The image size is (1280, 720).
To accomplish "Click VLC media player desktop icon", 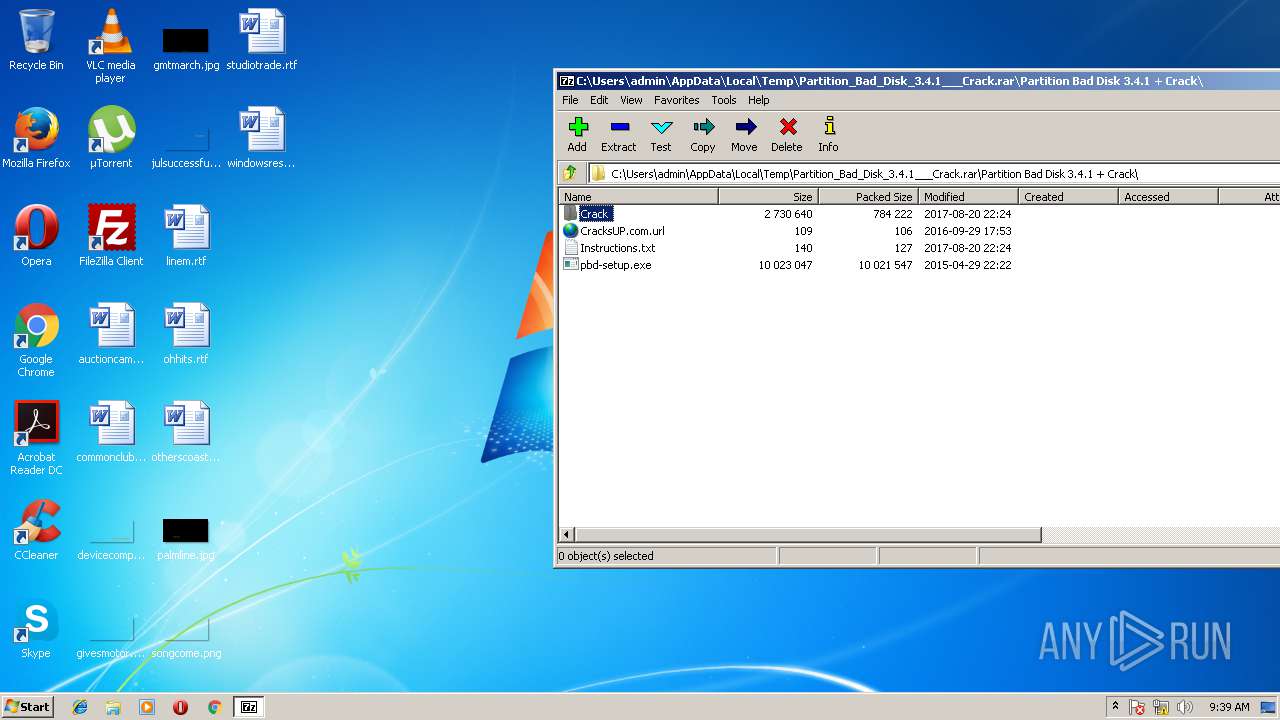I will [x=111, y=46].
